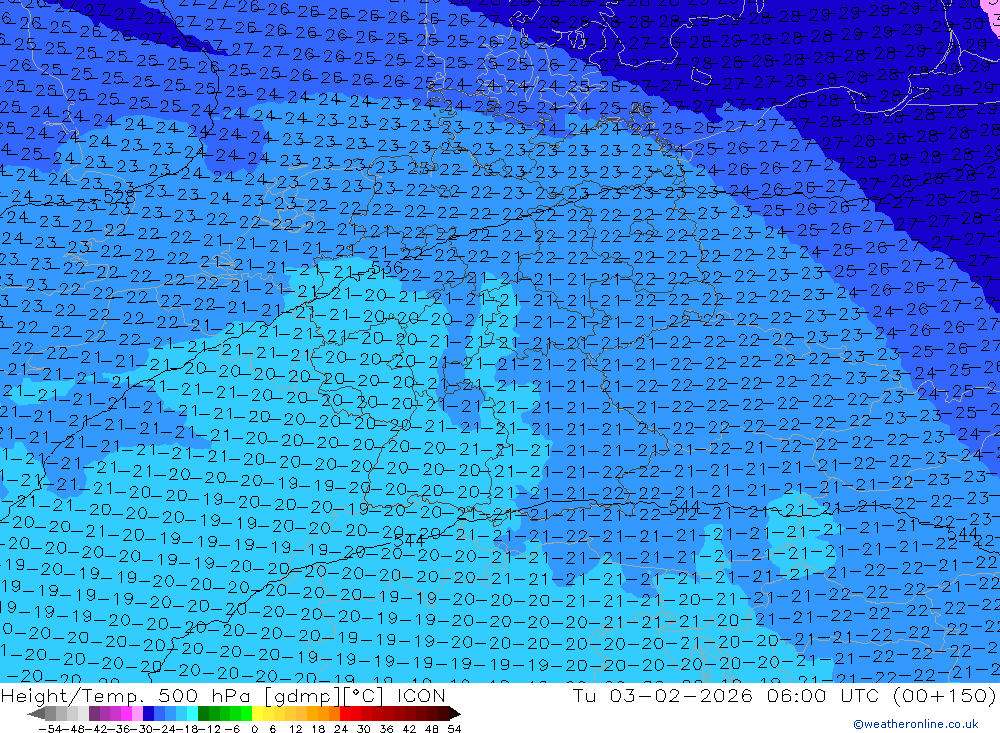The image size is (1000, 733).
Task: Pick the bright red swatch above legend value 24
Action: [x=345, y=714]
